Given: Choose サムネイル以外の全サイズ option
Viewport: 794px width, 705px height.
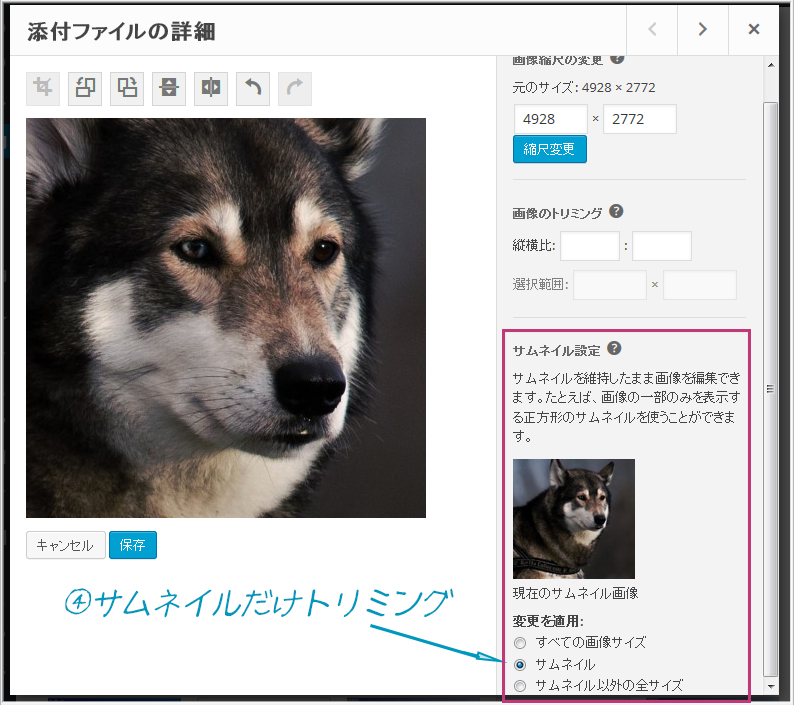Looking at the screenshot, I should 520,685.
